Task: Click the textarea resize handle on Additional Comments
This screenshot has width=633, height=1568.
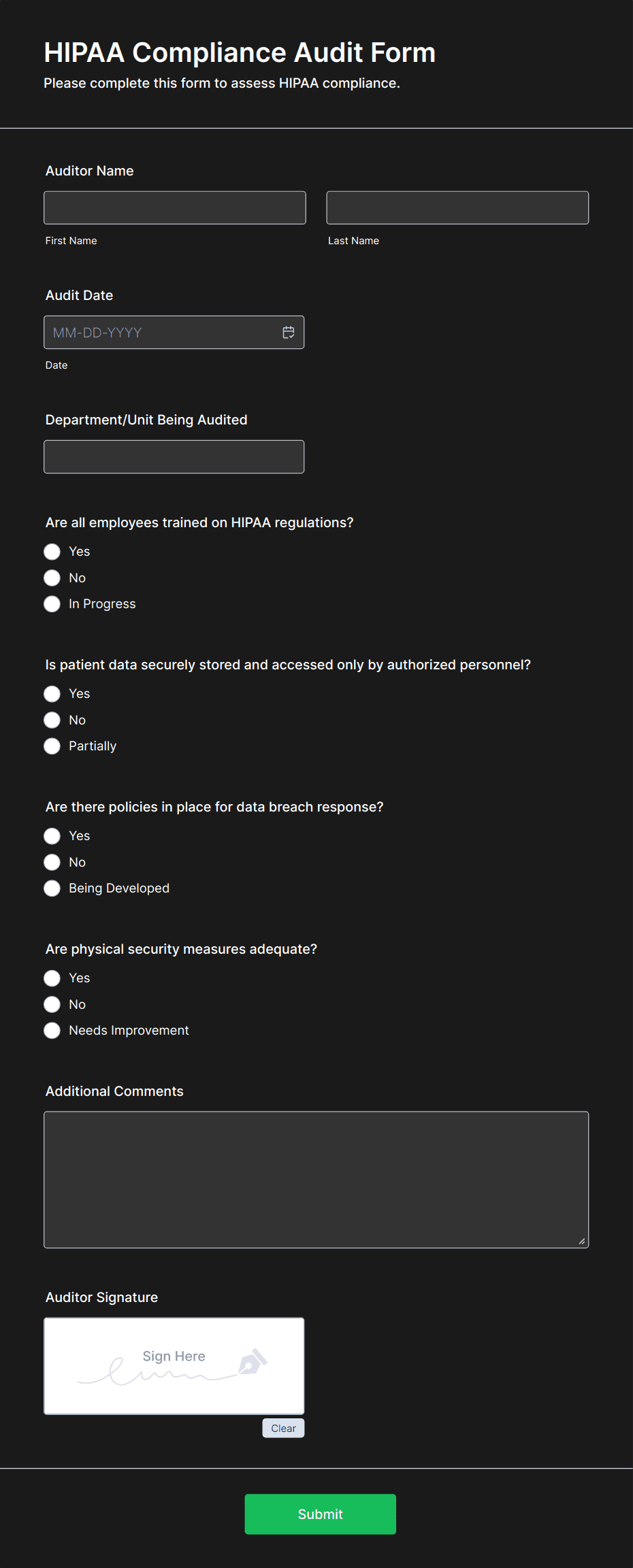Action: 582,1240
